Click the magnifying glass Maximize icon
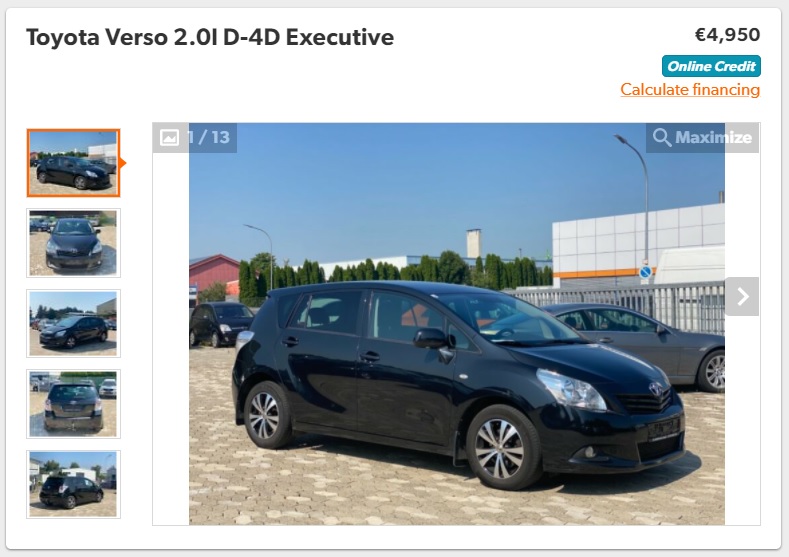Image resolution: width=789 pixels, height=557 pixels. (662, 137)
